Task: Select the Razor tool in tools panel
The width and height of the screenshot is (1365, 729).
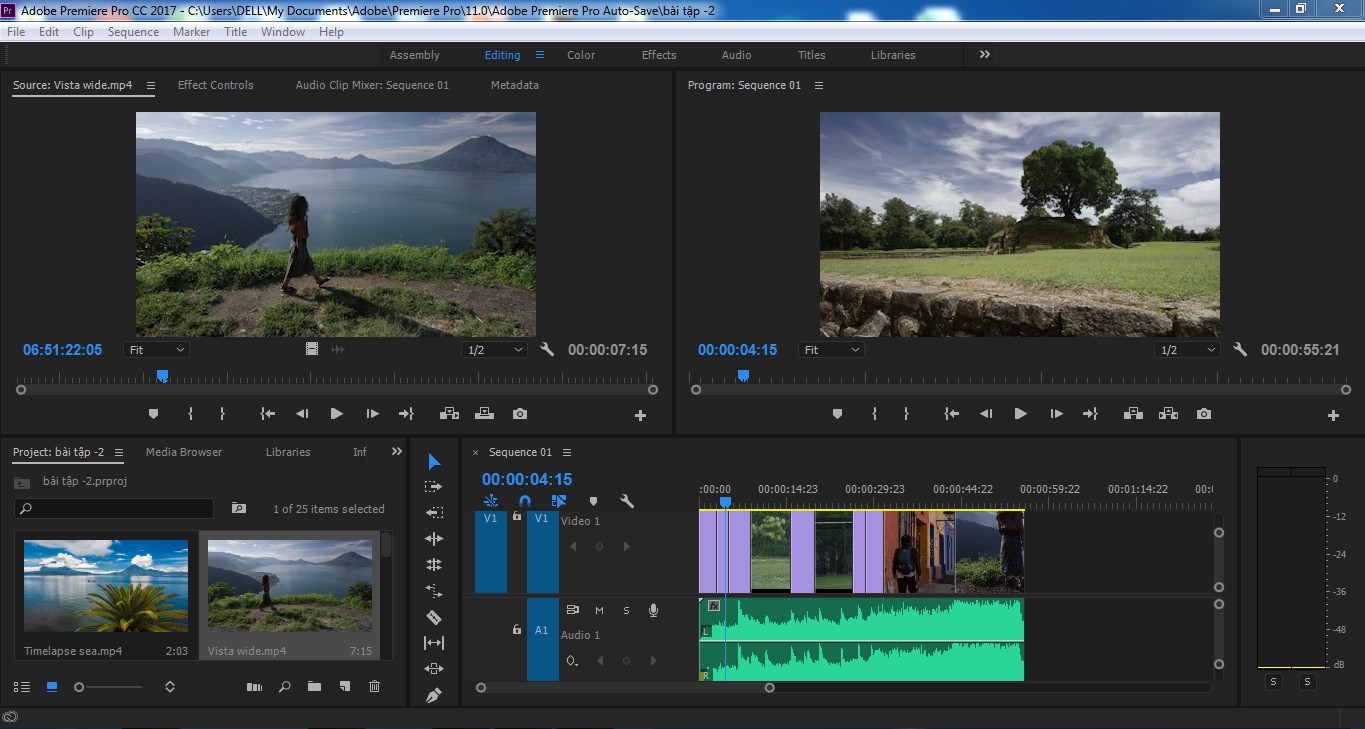Action: 434,617
